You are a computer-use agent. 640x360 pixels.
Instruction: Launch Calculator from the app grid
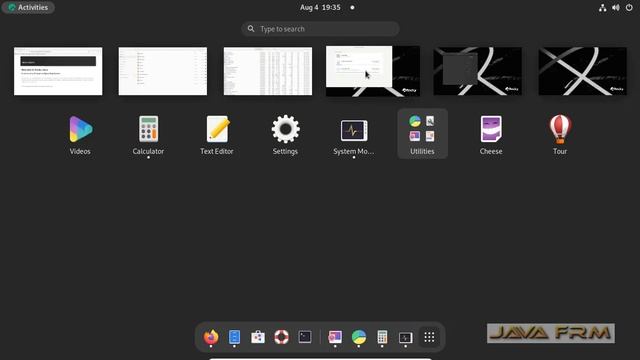point(148,135)
